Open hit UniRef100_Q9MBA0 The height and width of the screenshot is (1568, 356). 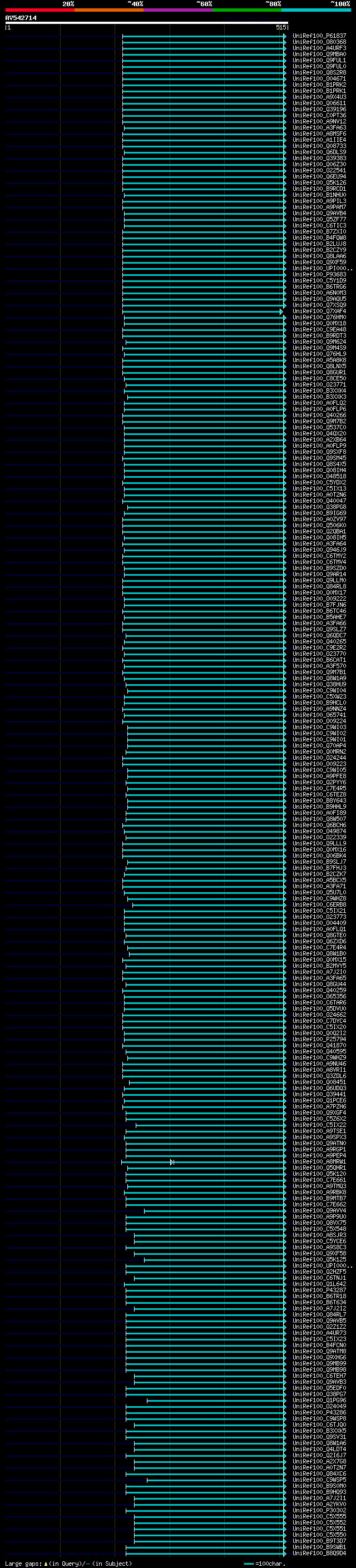319,54
